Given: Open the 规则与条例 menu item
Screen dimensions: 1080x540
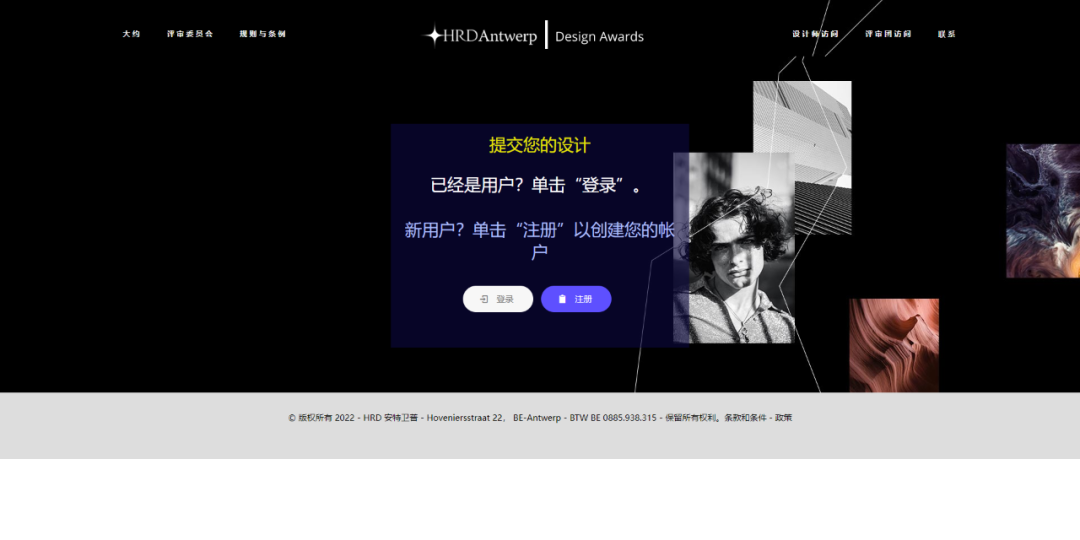Looking at the screenshot, I should click(262, 34).
